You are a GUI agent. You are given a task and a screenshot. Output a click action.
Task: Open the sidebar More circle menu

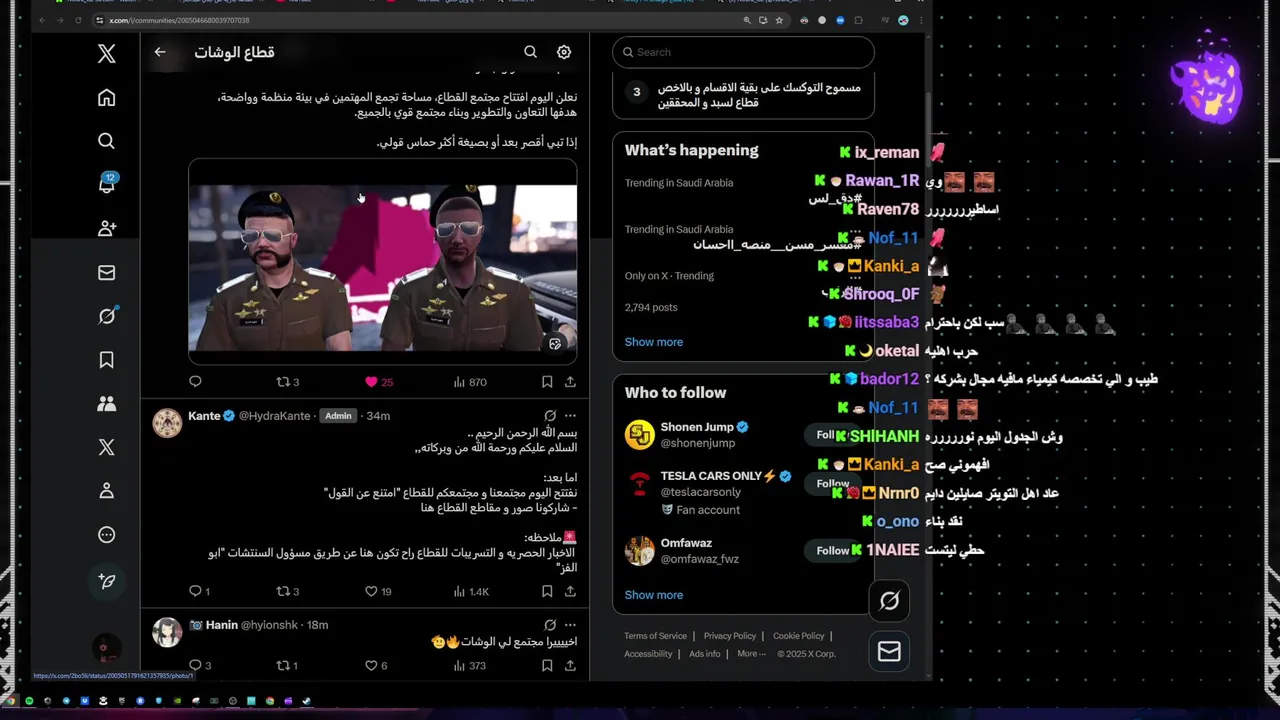pos(107,535)
